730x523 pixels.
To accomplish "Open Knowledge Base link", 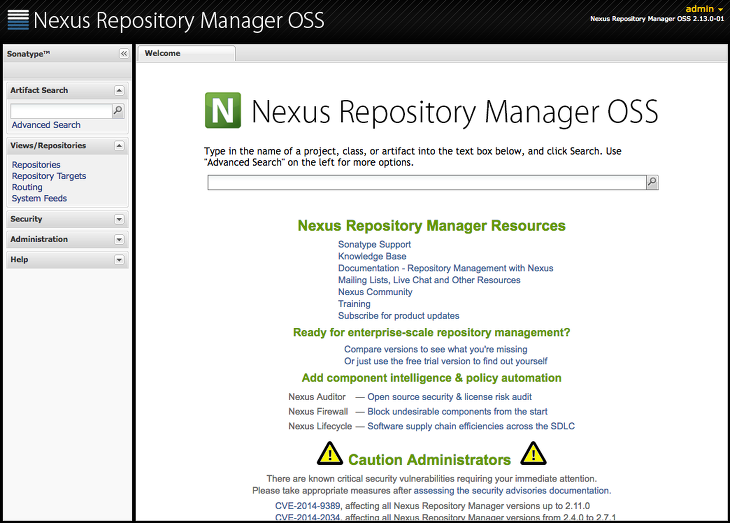I will pyautogui.click(x=372, y=256).
